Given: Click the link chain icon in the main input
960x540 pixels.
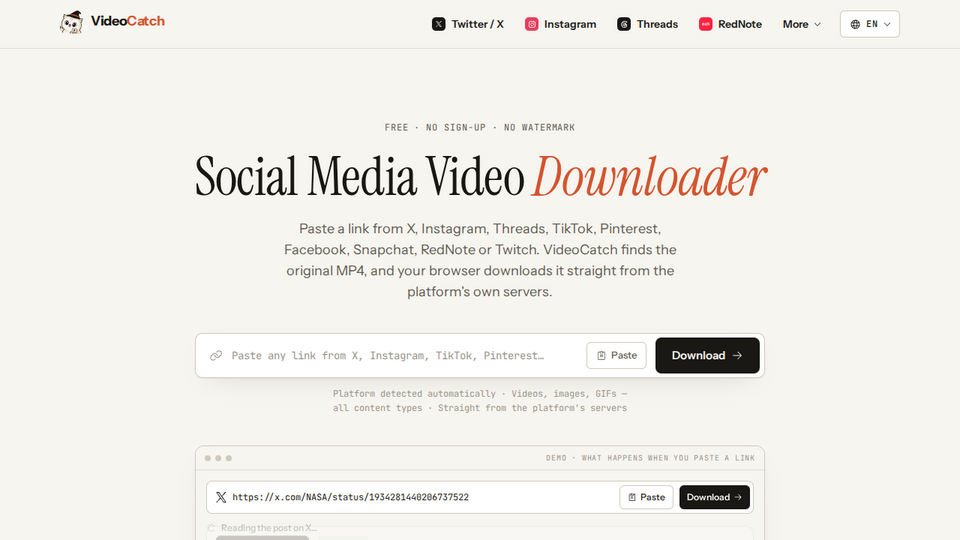Looking at the screenshot, I should click(216, 356).
